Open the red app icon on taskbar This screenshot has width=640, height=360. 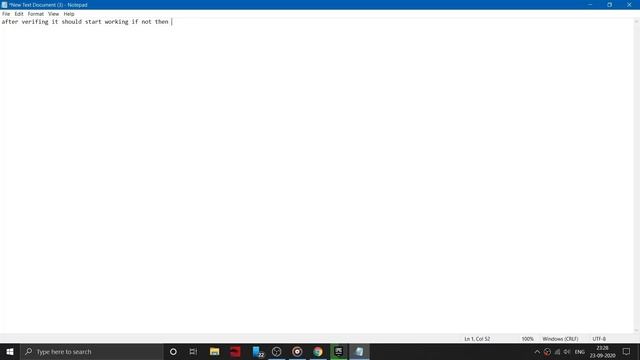coord(235,351)
